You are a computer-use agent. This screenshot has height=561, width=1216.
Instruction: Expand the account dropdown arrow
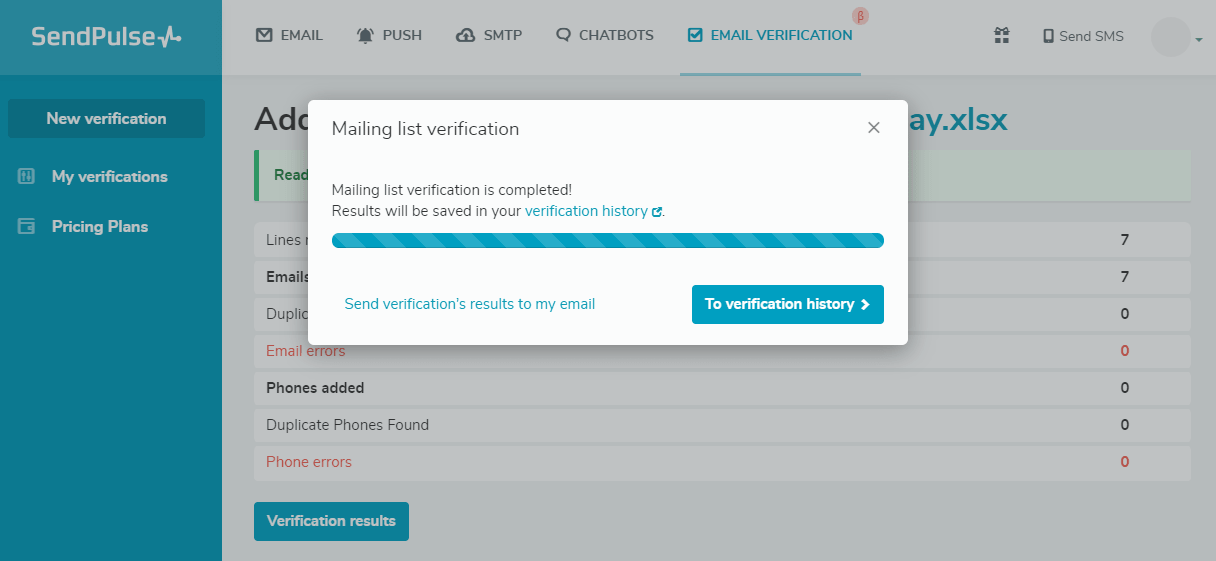(1199, 40)
